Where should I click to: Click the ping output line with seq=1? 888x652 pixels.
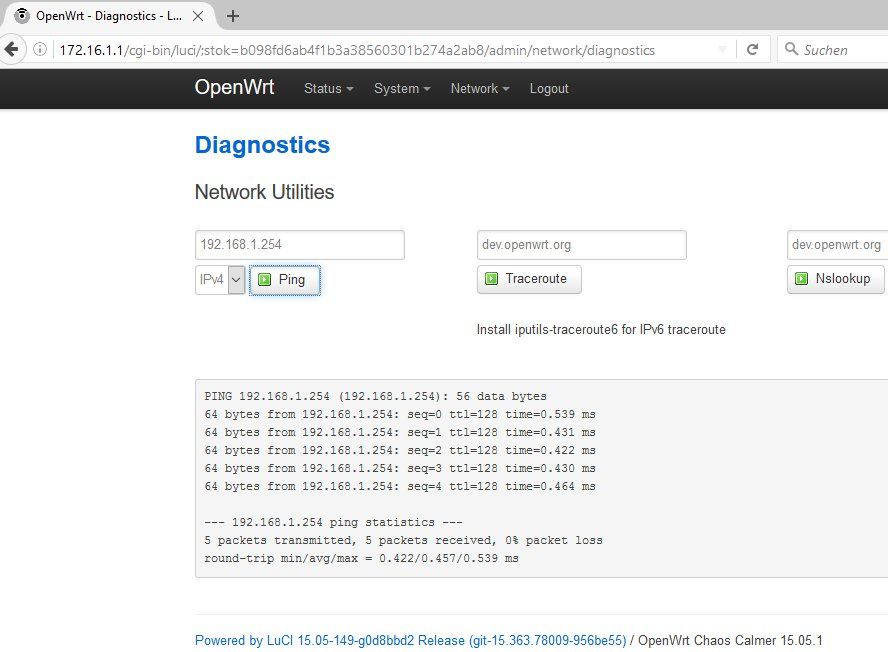point(400,432)
